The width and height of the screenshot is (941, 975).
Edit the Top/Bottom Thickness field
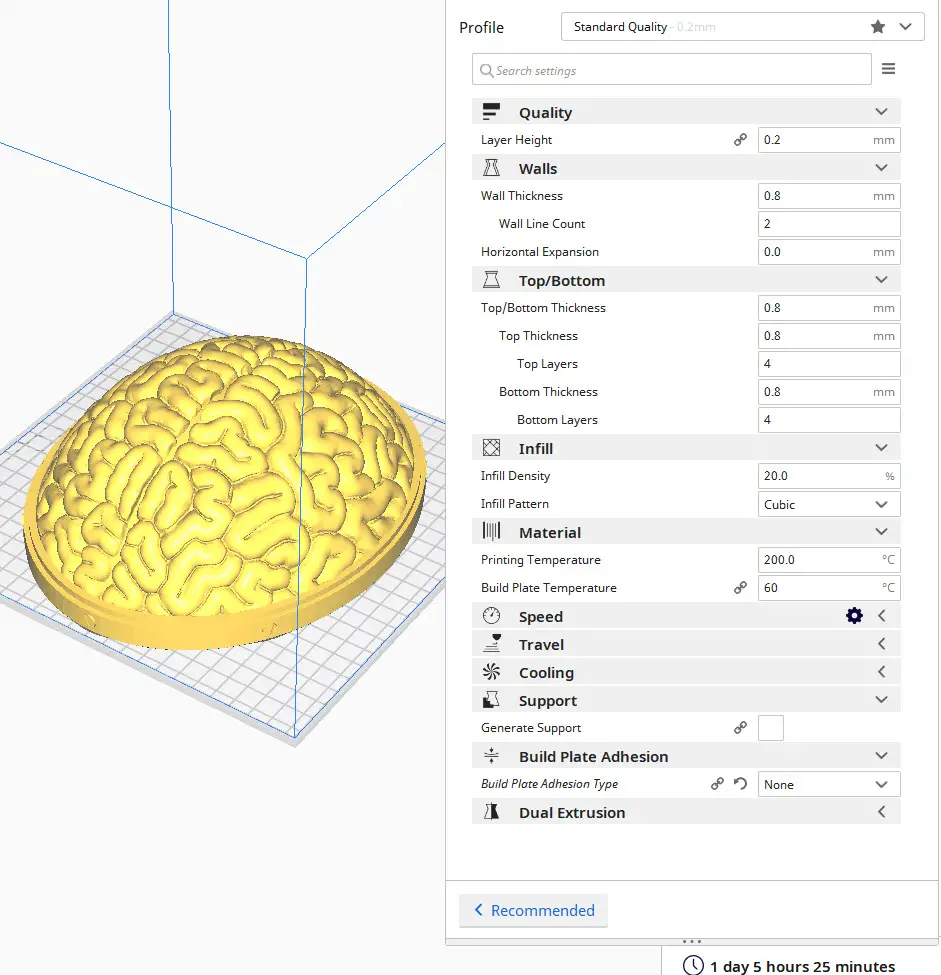(829, 308)
